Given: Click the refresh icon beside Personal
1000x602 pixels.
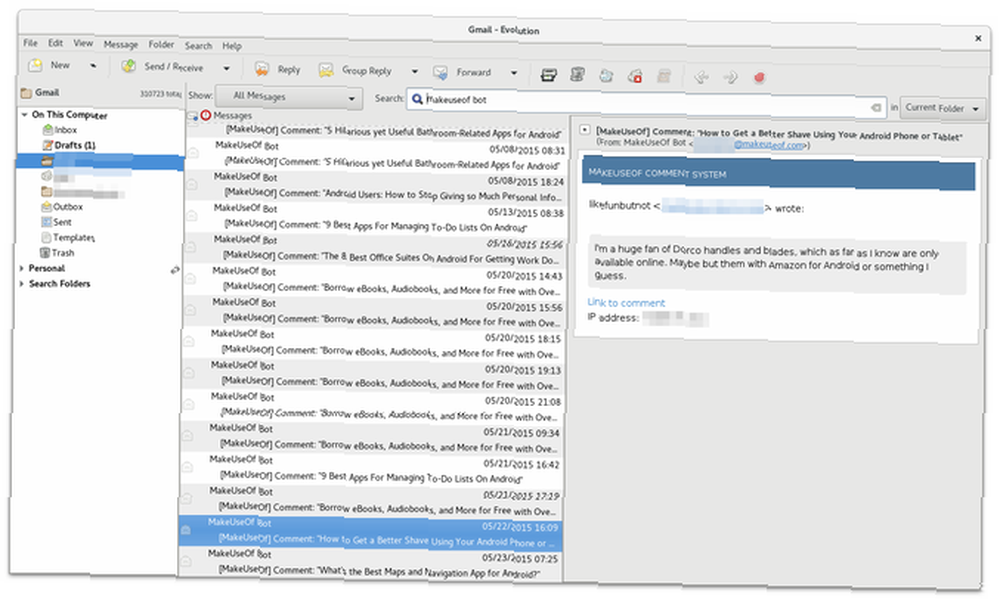Looking at the screenshot, I should (x=175, y=270).
